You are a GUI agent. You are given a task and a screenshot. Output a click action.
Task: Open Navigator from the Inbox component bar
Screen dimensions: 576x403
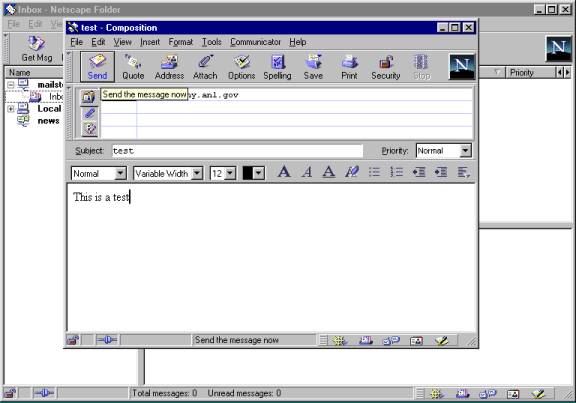click(436, 394)
